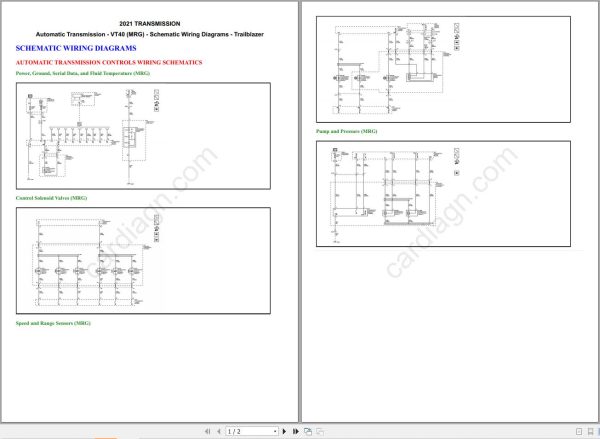Click the go to next view icon

[x=320, y=431]
